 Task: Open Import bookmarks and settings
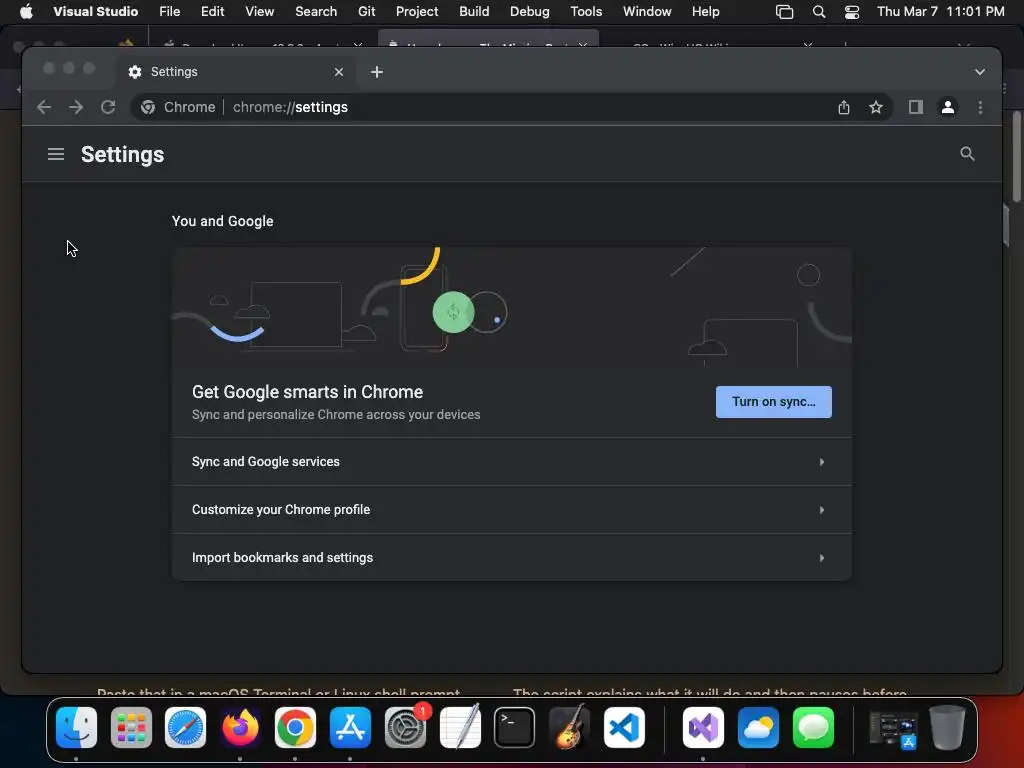(511, 558)
